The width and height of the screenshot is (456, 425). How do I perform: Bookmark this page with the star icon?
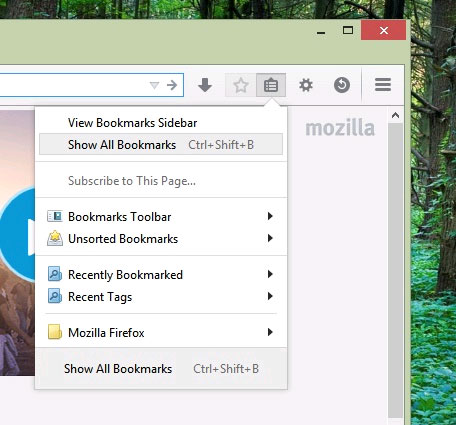pos(241,85)
